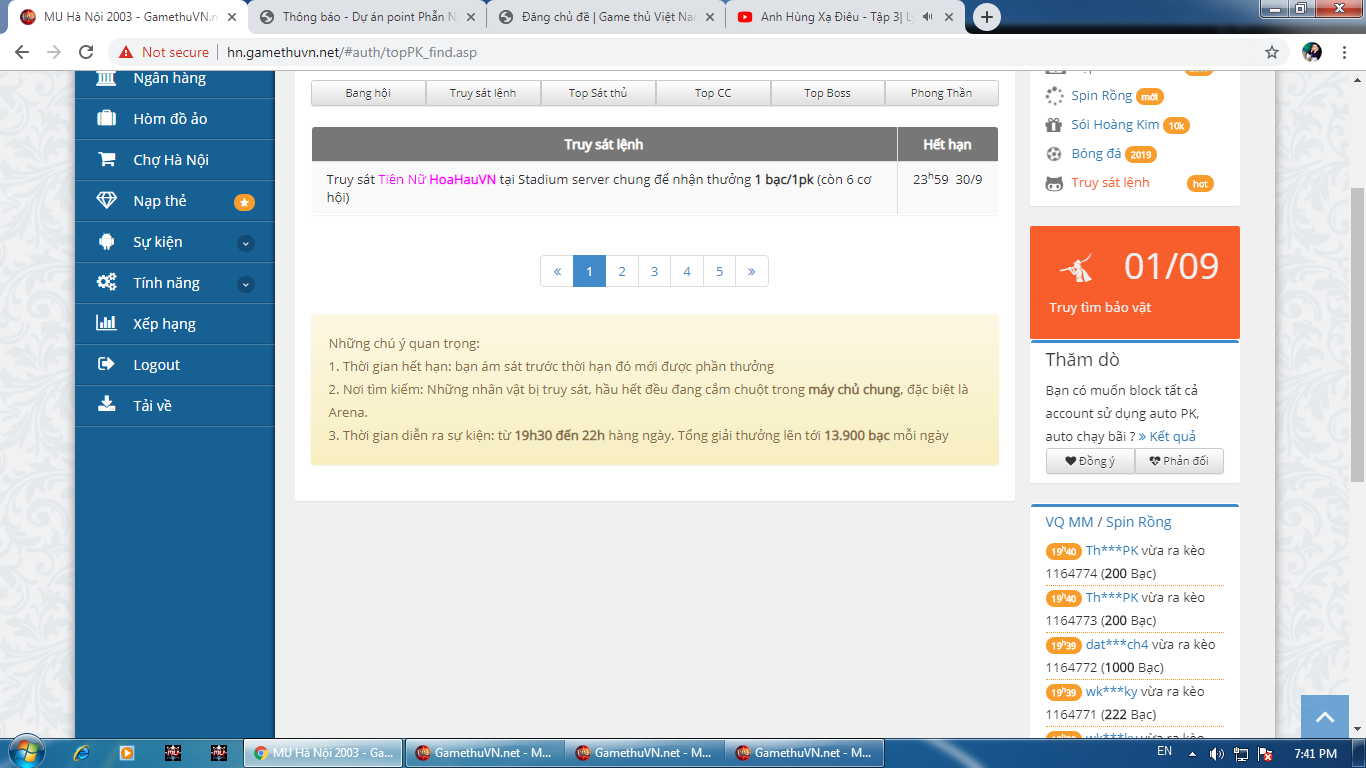Vote Phản đối in the poll
The height and width of the screenshot is (768, 1366).
[1179, 461]
